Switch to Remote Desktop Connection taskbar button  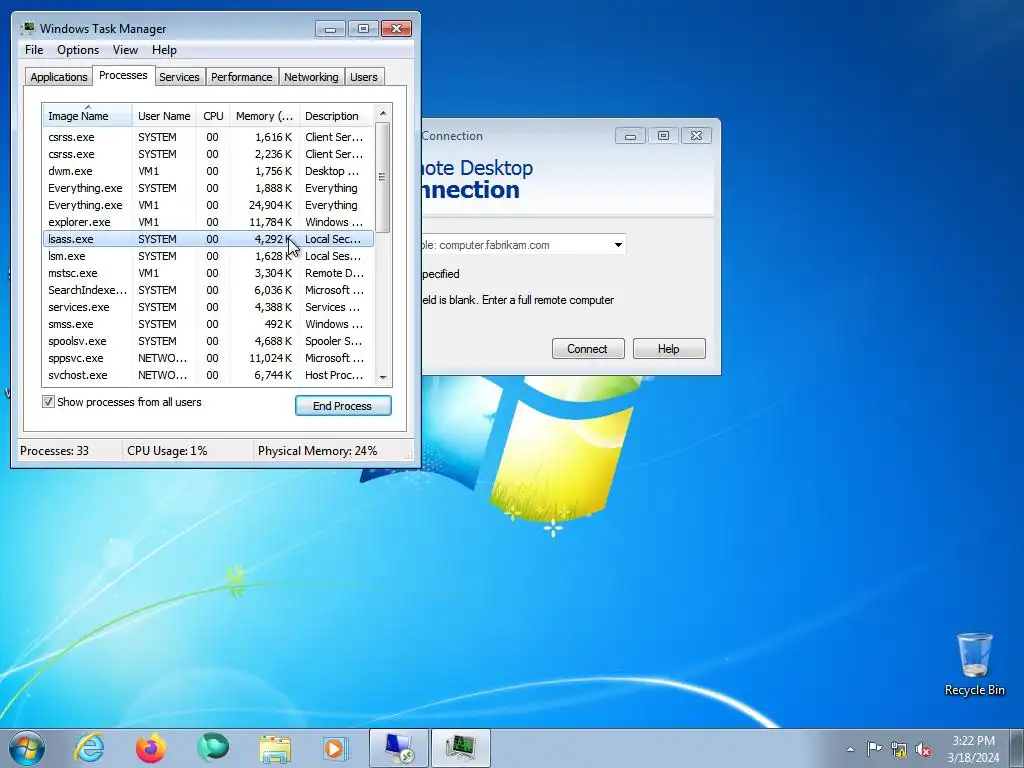(x=398, y=748)
